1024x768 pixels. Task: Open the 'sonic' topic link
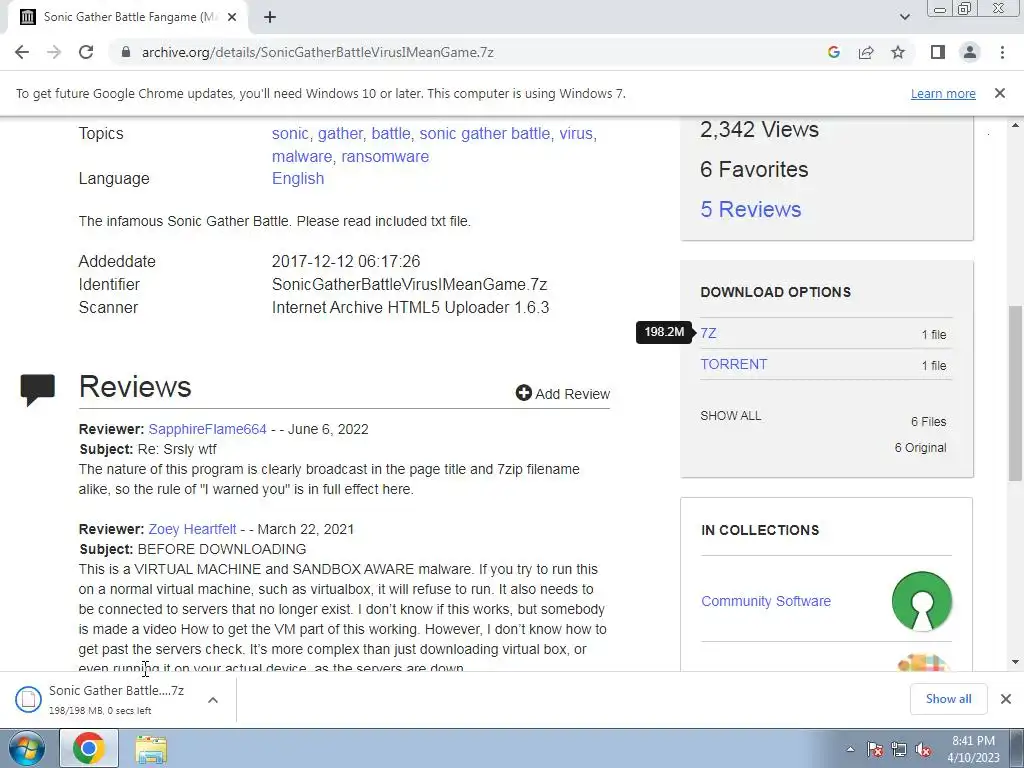coord(290,133)
